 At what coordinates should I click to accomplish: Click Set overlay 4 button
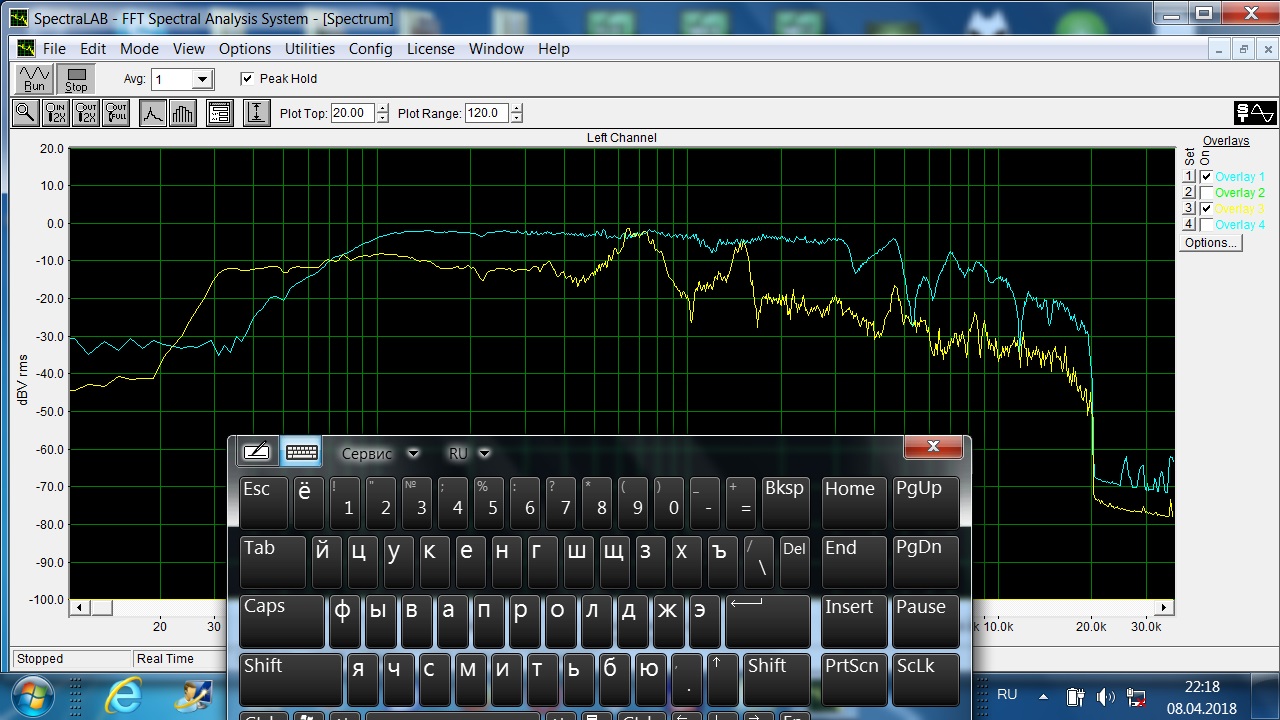click(x=1189, y=225)
